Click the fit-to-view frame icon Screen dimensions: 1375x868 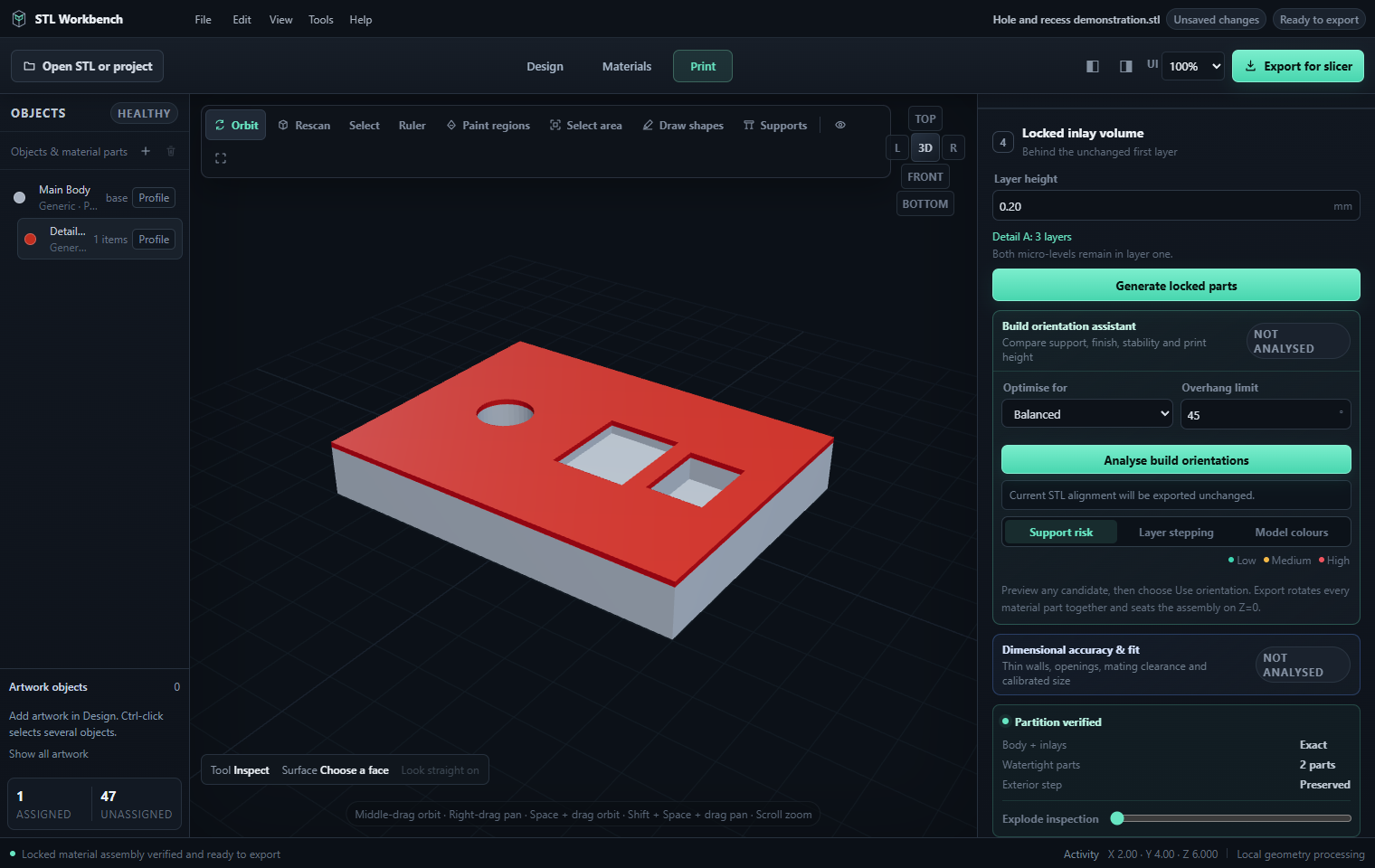pyautogui.click(x=221, y=158)
